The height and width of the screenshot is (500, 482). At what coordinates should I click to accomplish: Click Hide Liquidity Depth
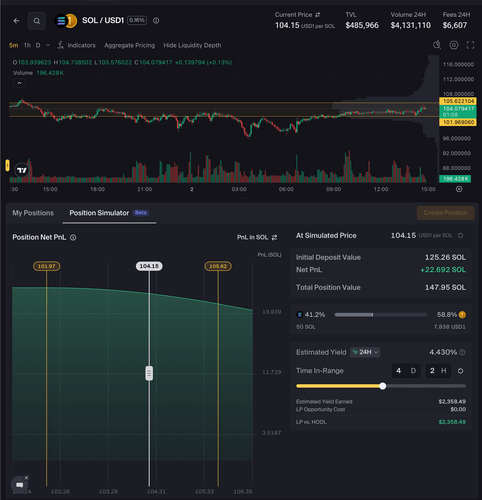point(192,45)
